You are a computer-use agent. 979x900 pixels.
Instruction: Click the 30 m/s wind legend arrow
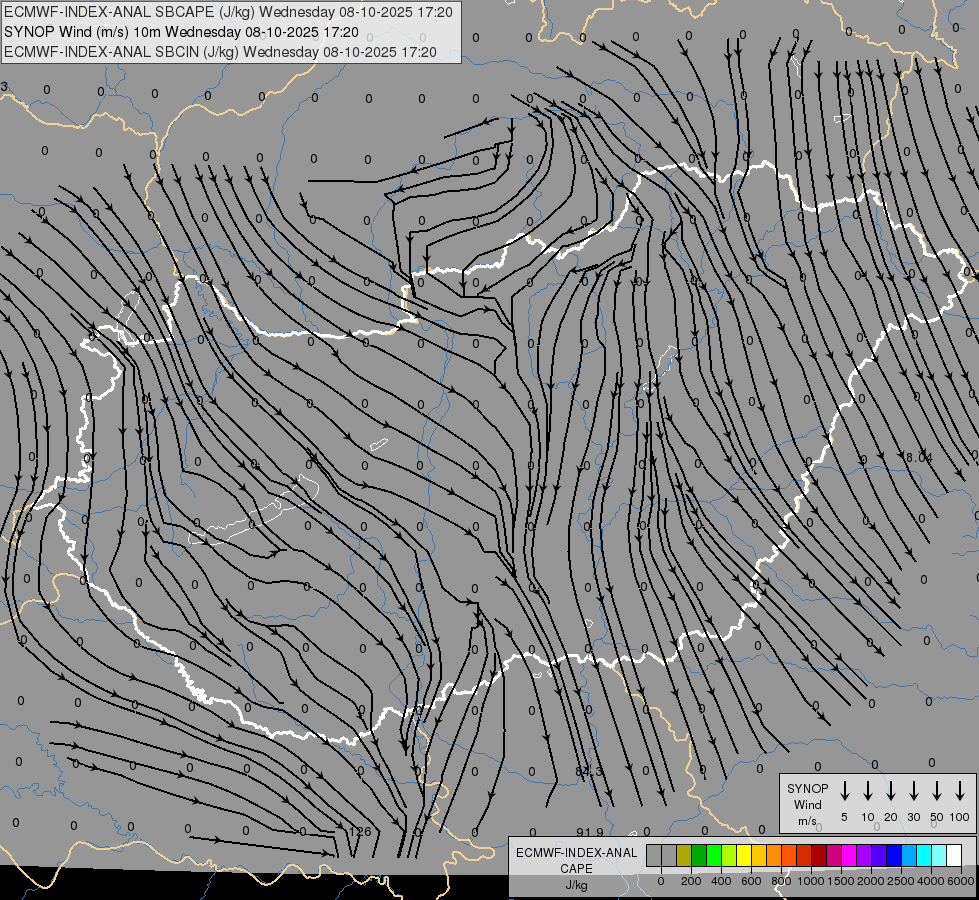tap(914, 791)
